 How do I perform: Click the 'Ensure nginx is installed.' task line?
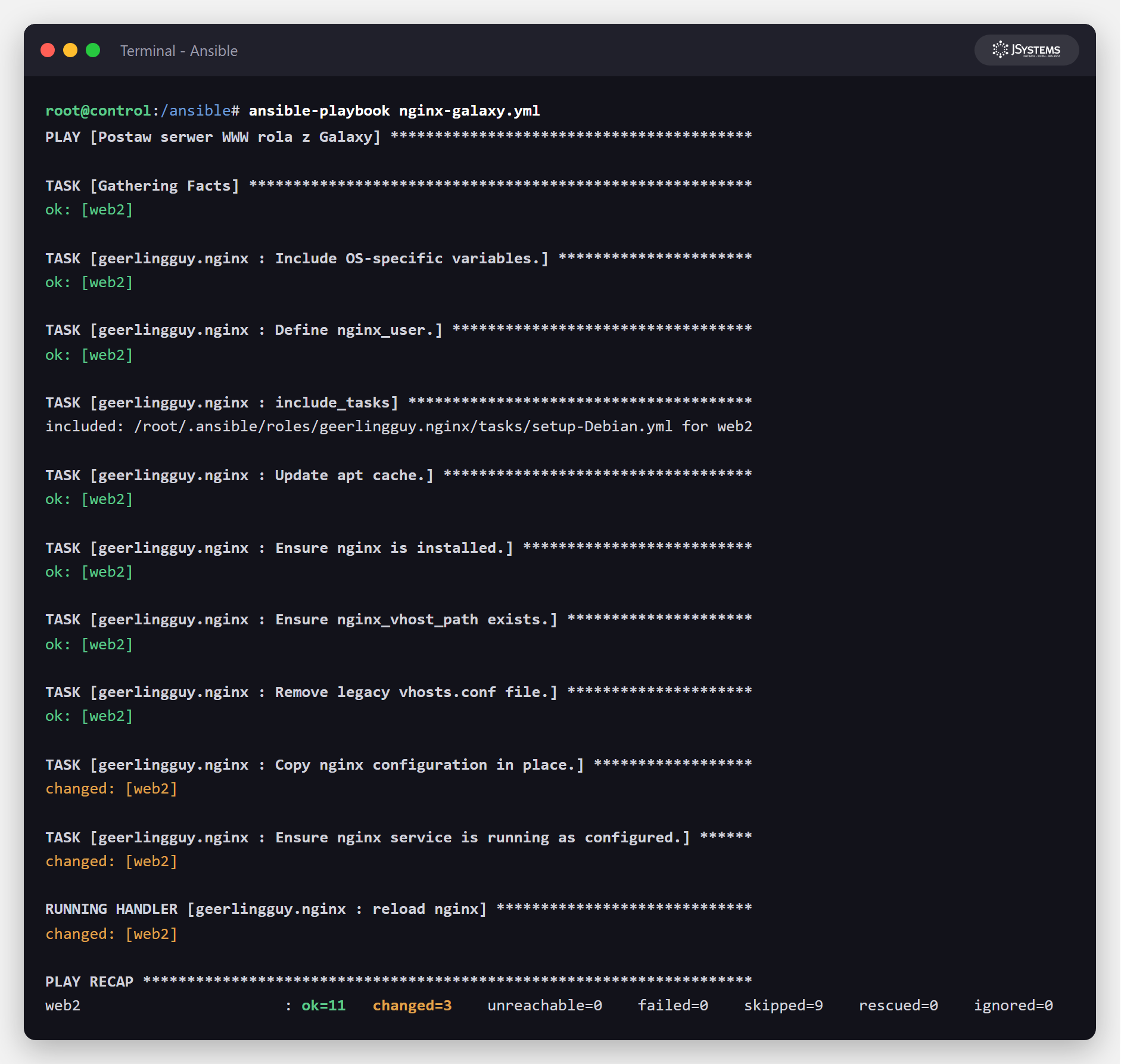click(x=398, y=548)
